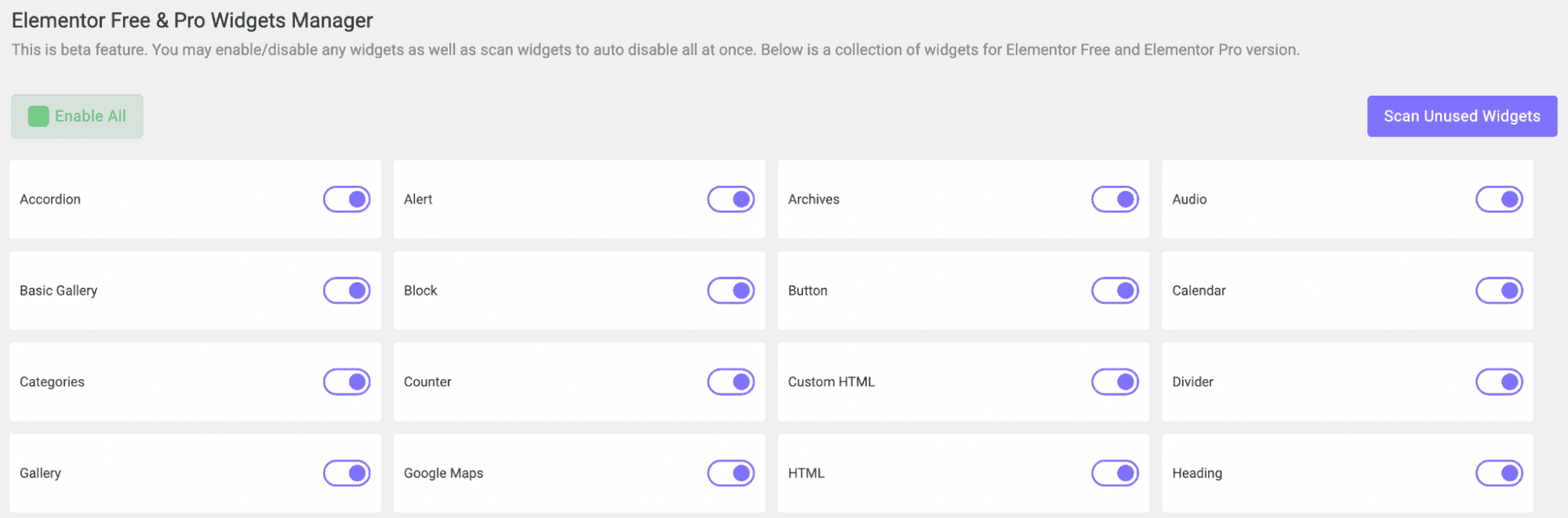The width and height of the screenshot is (1568, 518).
Task: Switch off the Divider widget
Action: pyautogui.click(x=1499, y=382)
